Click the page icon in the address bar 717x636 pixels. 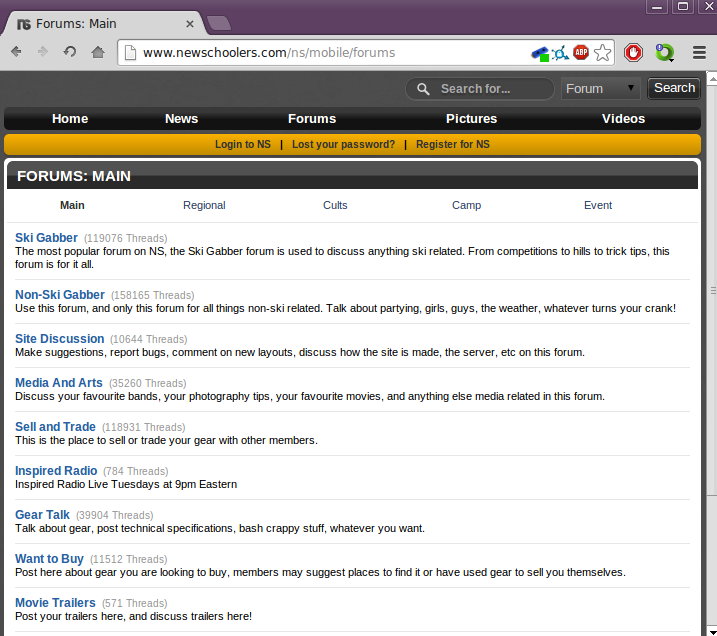pyautogui.click(x=130, y=53)
